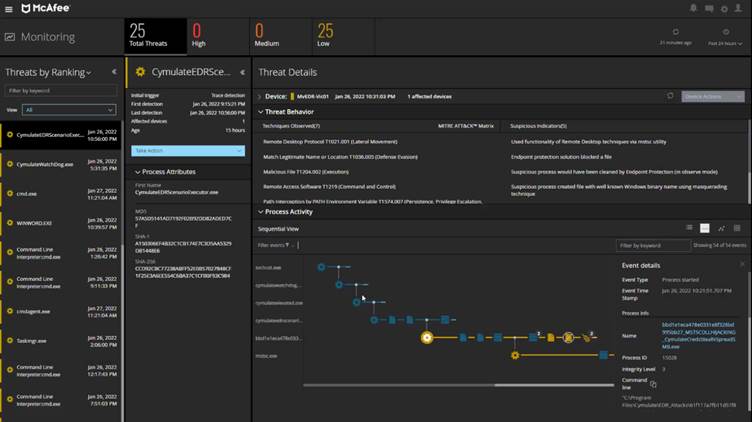Select the cmdagent.exe threat row
Screen dimensions: 752x422
click(x=61, y=311)
